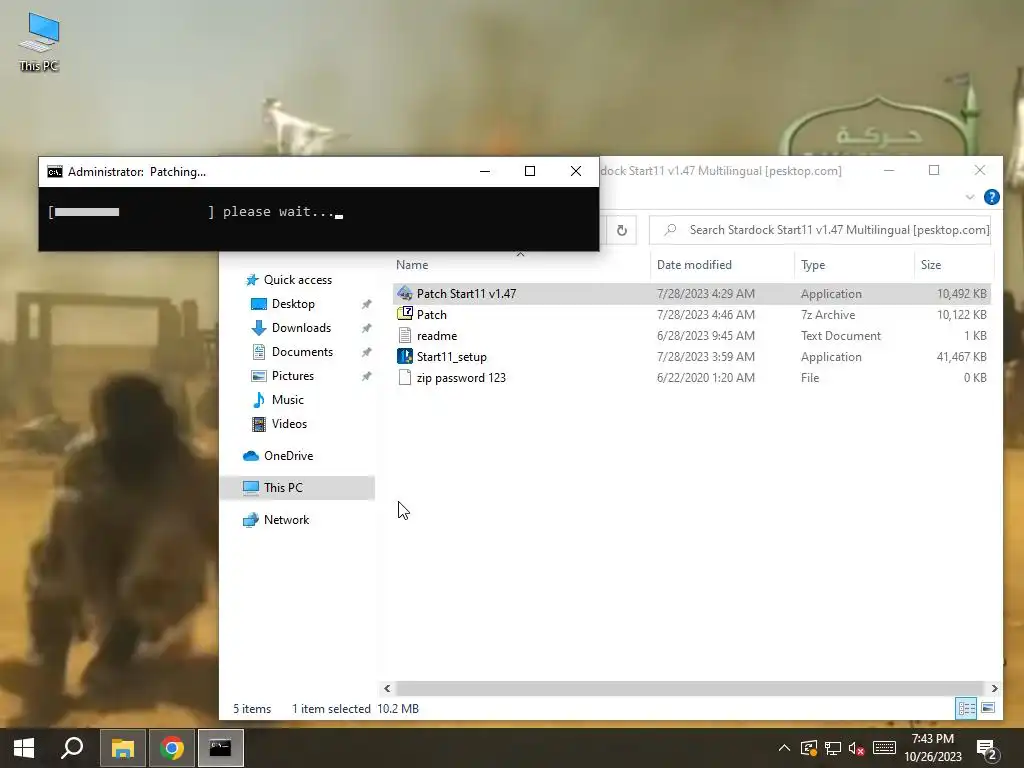Open Explorer help question mark icon
This screenshot has width=1024, height=768.
pyautogui.click(x=991, y=197)
